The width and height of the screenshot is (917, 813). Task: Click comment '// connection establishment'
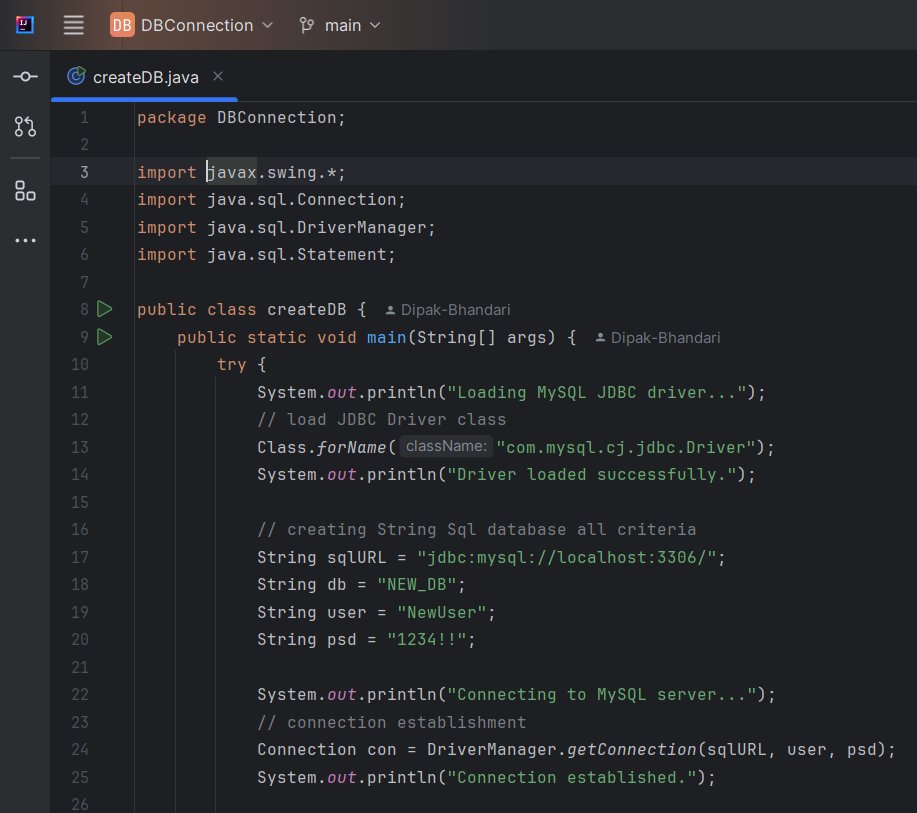(392, 722)
